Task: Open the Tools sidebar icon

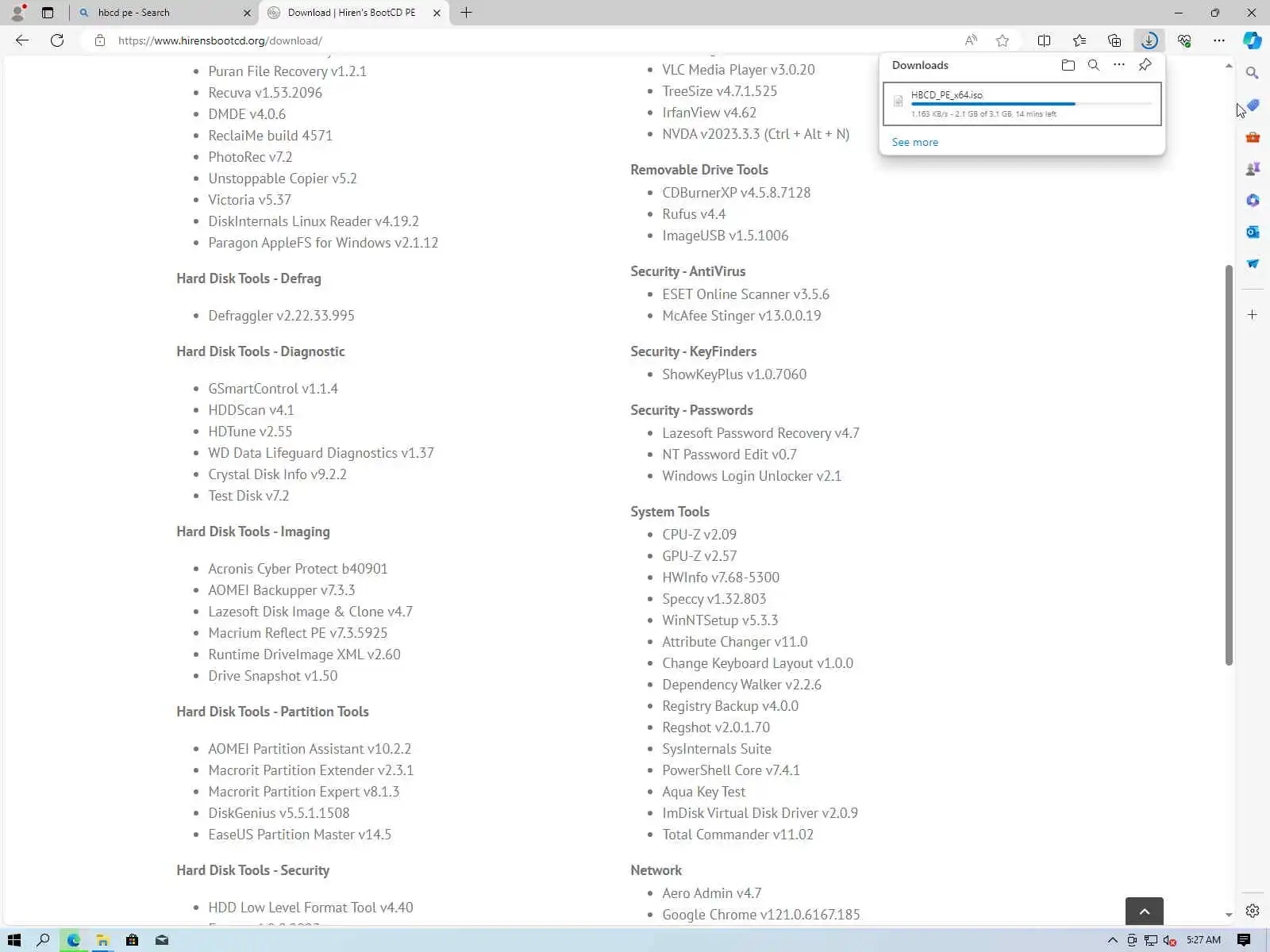Action: pyautogui.click(x=1253, y=136)
